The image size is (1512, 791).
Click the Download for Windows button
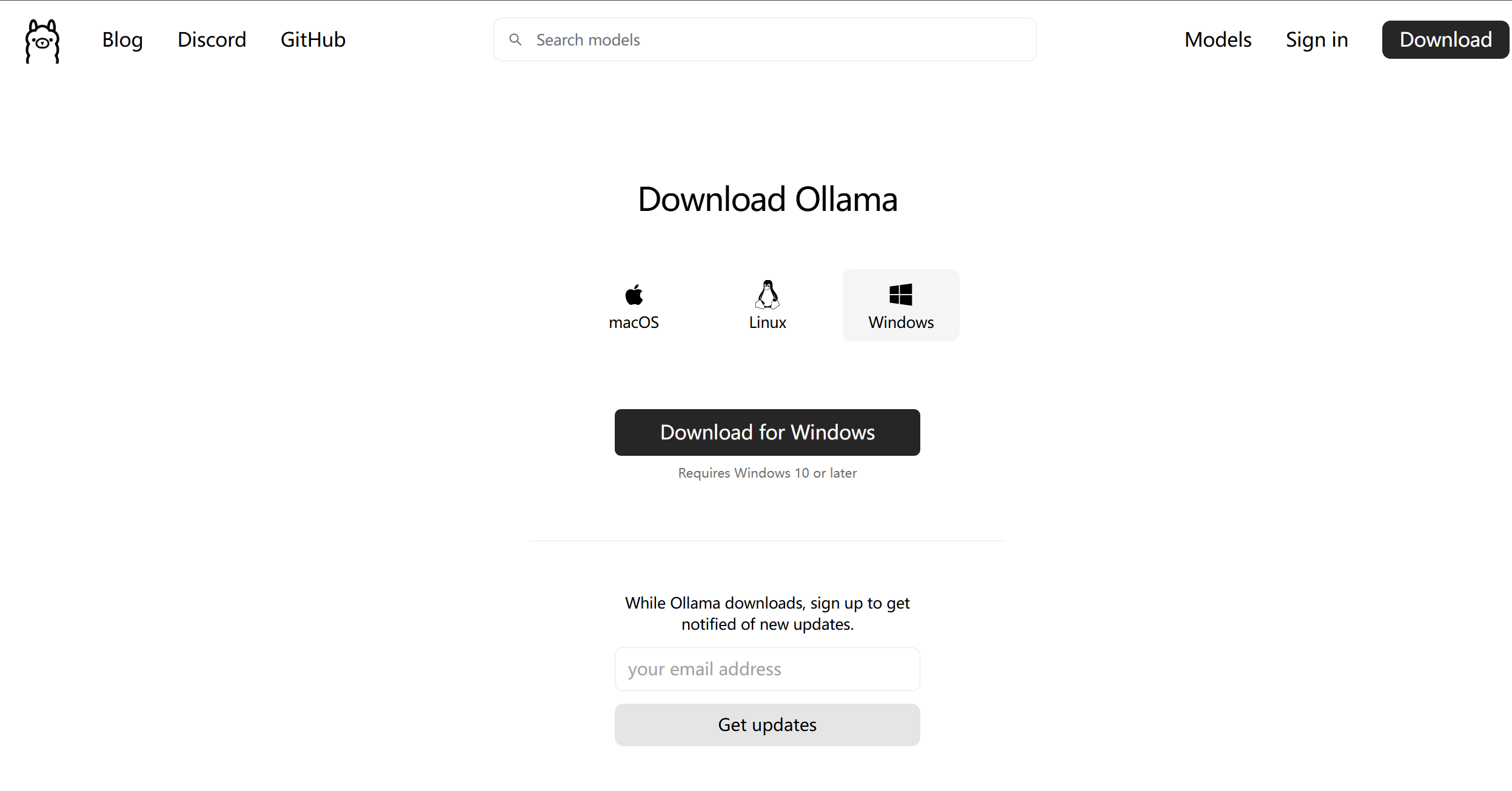pyautogui.click(x=768, y=432)
